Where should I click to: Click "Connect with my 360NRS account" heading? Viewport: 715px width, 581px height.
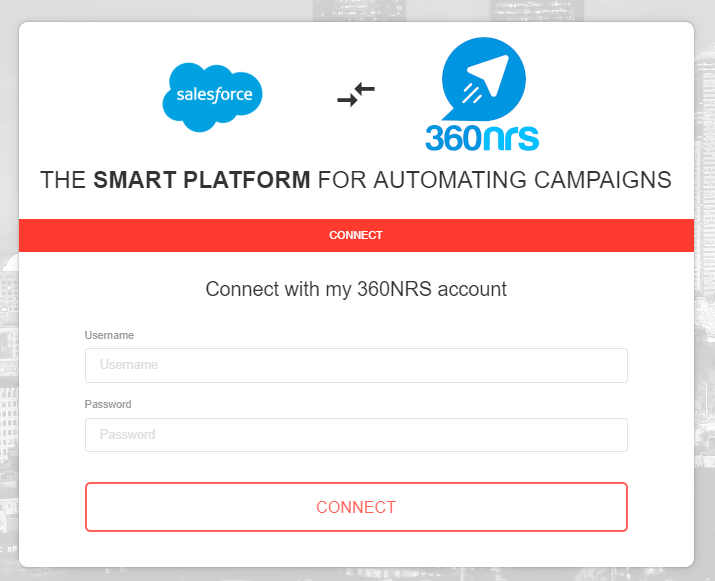(356, 289)
